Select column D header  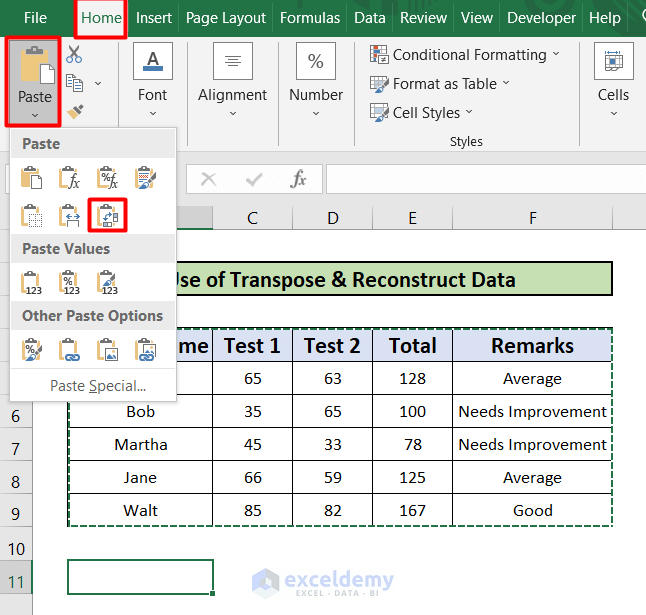coord(332,218)
